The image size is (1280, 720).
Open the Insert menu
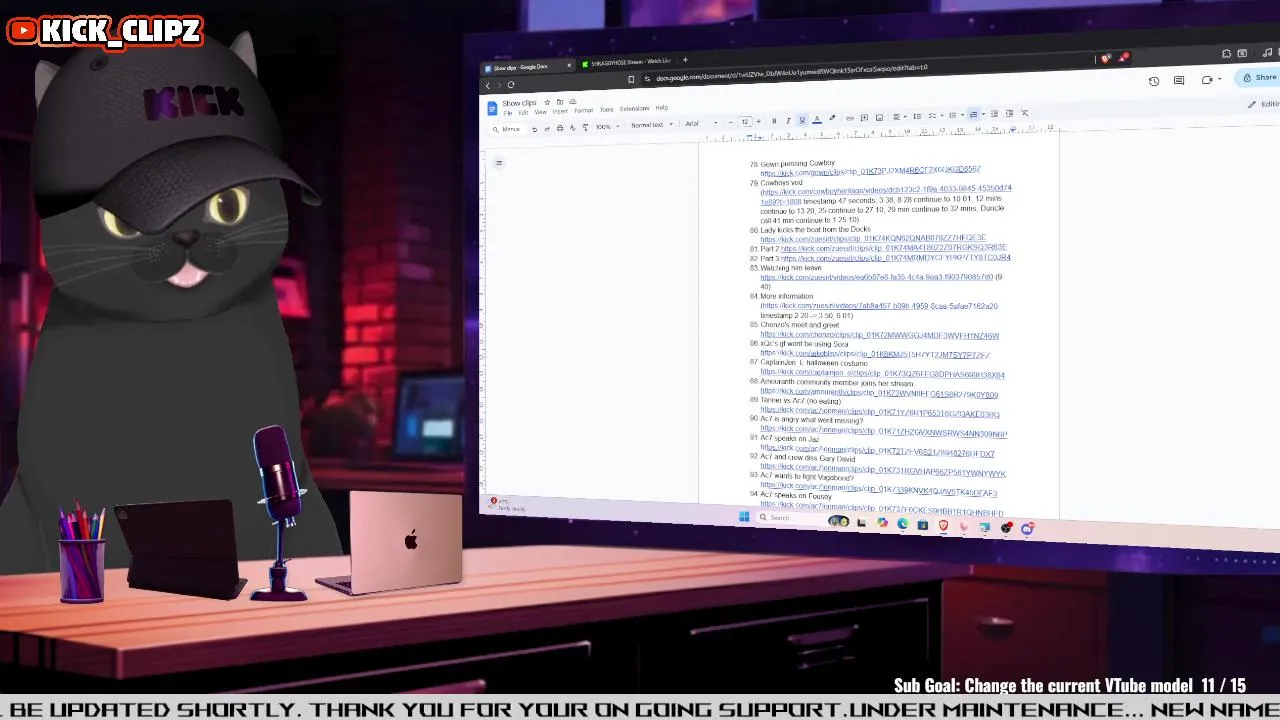(x=560, y=111)
